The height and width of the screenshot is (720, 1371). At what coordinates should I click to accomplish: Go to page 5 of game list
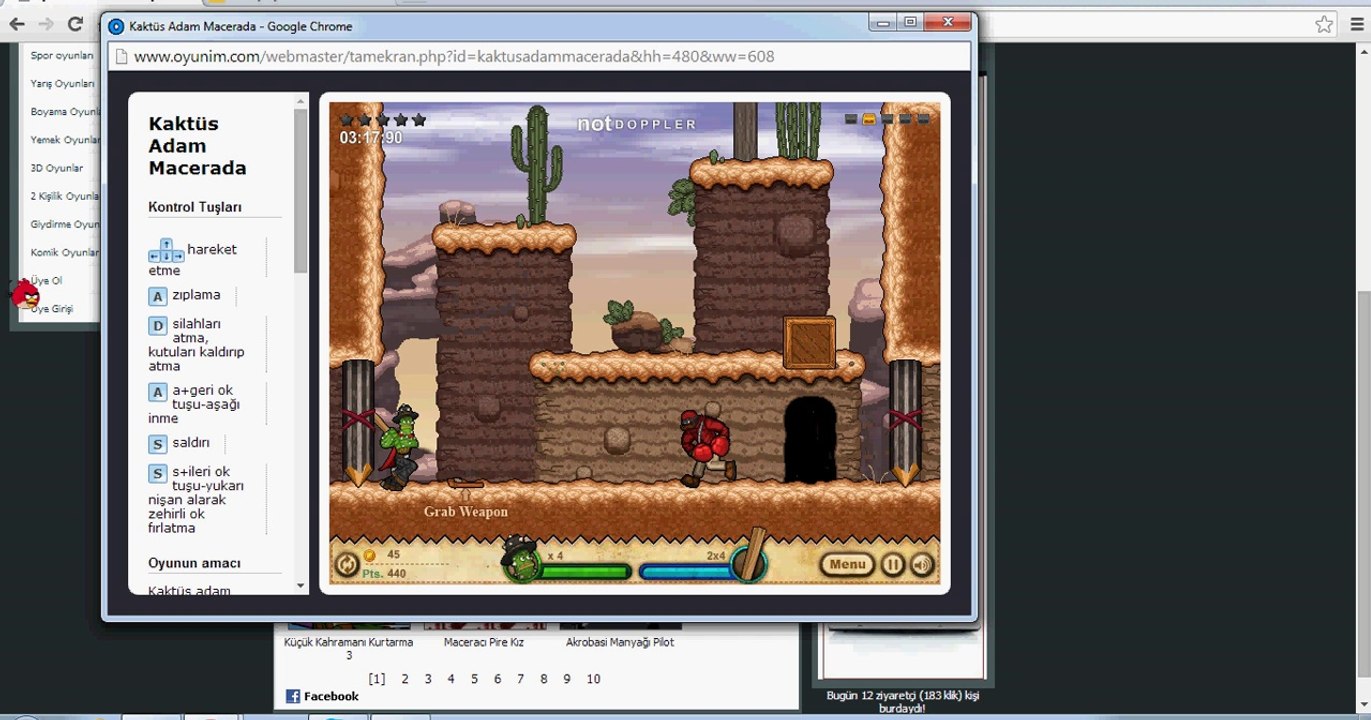click(474, 679)
